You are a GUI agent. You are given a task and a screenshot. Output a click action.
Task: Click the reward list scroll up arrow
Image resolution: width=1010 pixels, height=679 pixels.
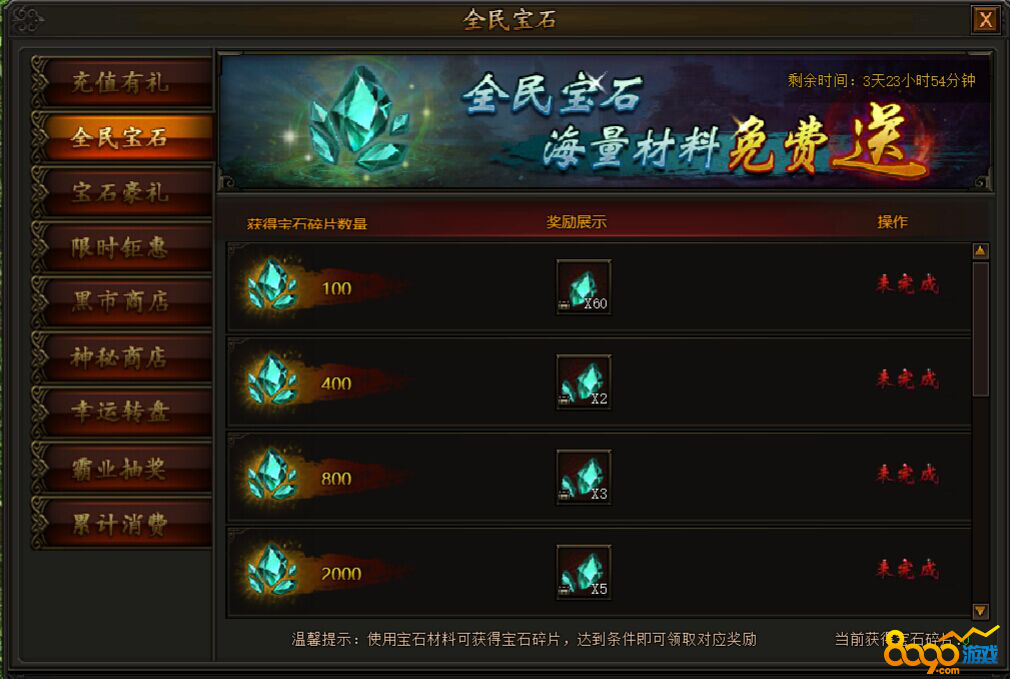(980, 251)
